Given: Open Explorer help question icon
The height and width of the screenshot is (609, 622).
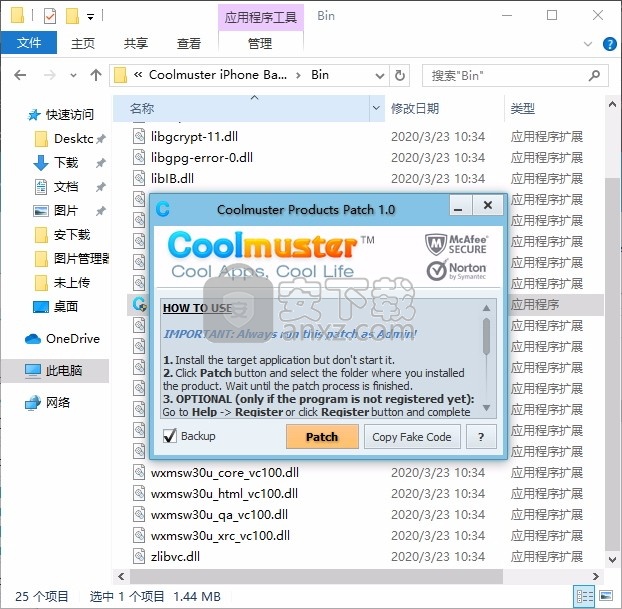Looking at the screenshot, I should (x=609, y=44).
